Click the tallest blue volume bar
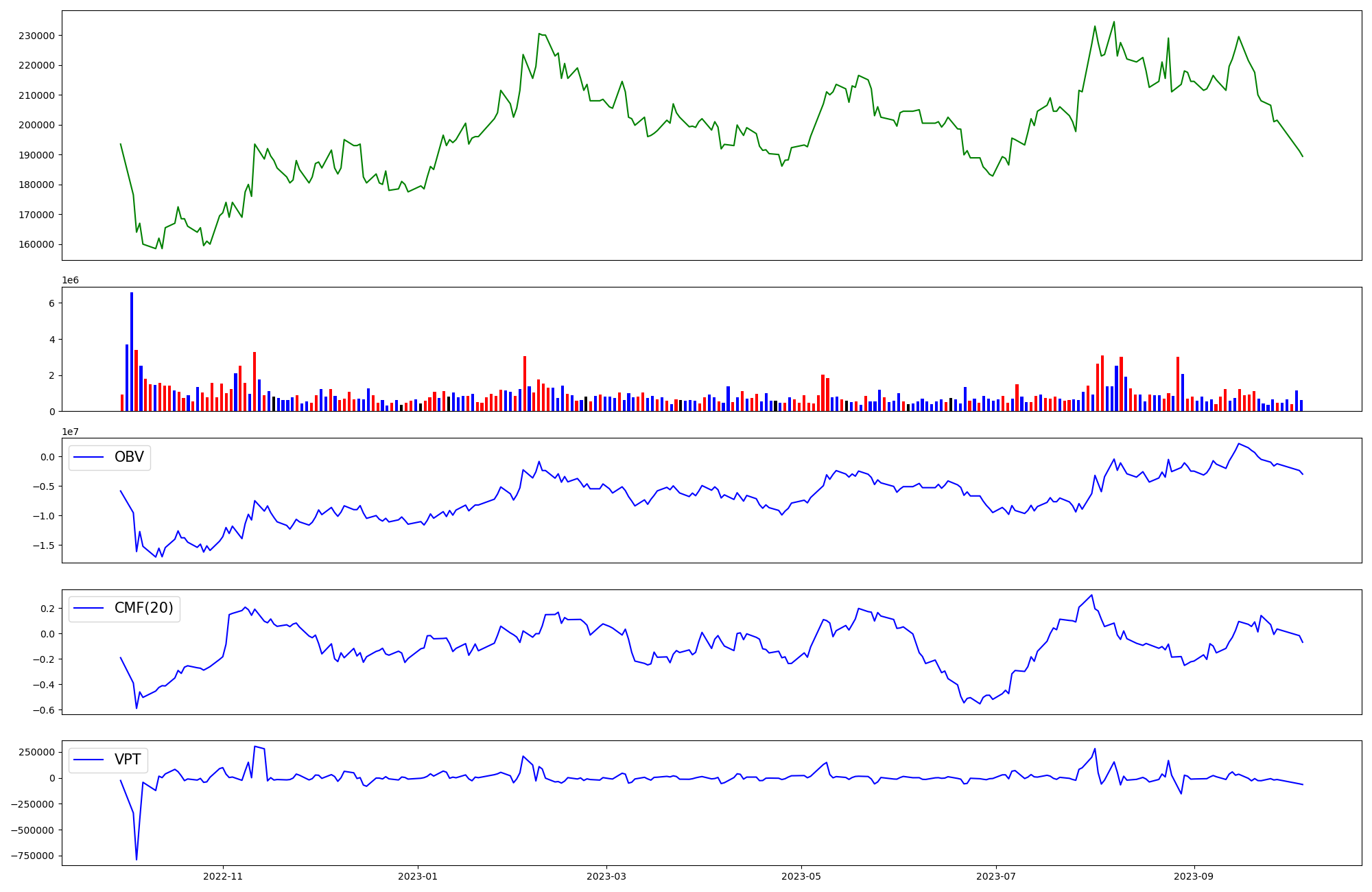This screenshot has width=1372, height=892. click(x=132, y=351)
